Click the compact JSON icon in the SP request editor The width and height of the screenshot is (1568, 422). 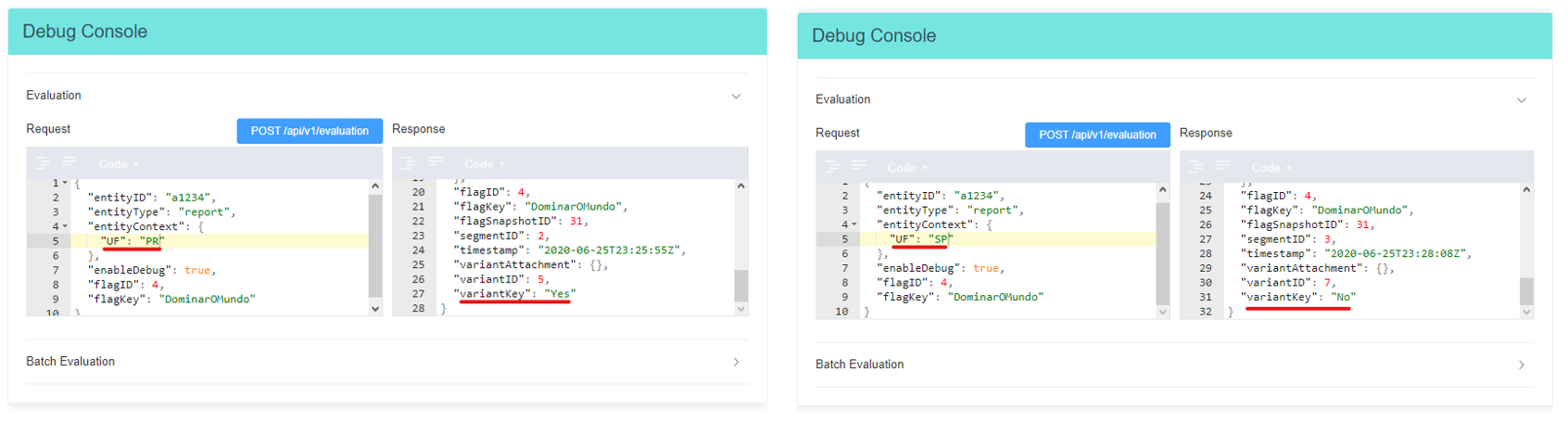coord(859,167)
